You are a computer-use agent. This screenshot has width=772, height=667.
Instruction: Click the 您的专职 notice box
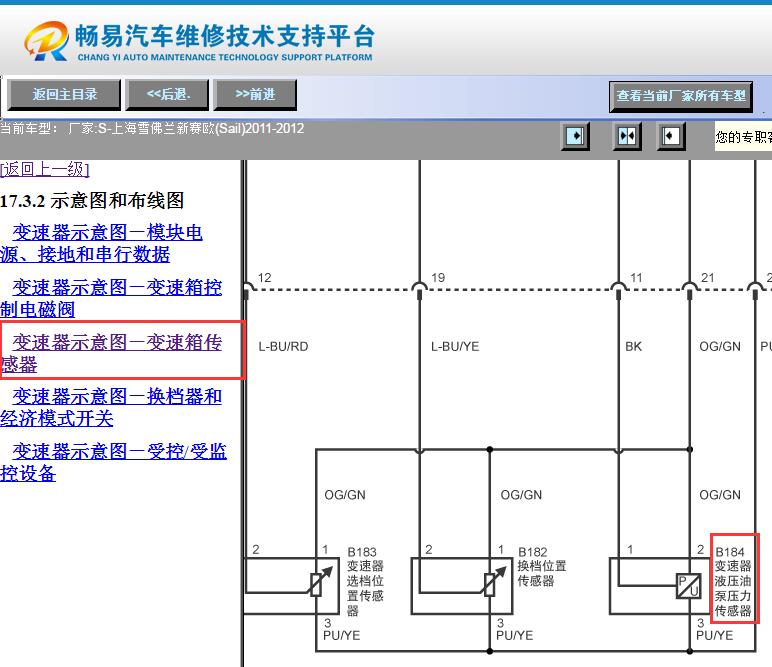743,136
